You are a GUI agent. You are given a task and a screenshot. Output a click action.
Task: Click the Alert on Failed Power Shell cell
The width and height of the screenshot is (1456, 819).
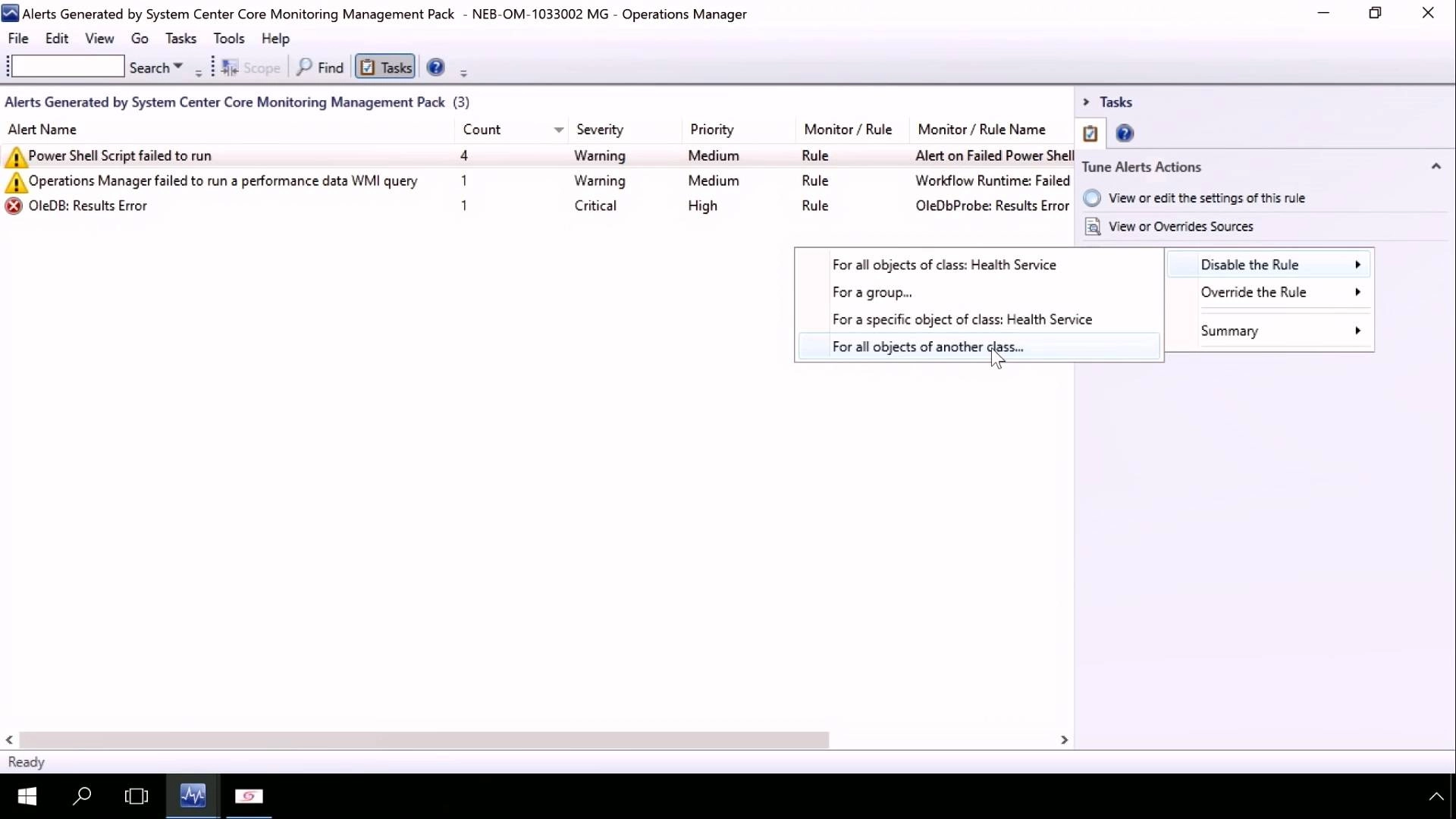994,155
